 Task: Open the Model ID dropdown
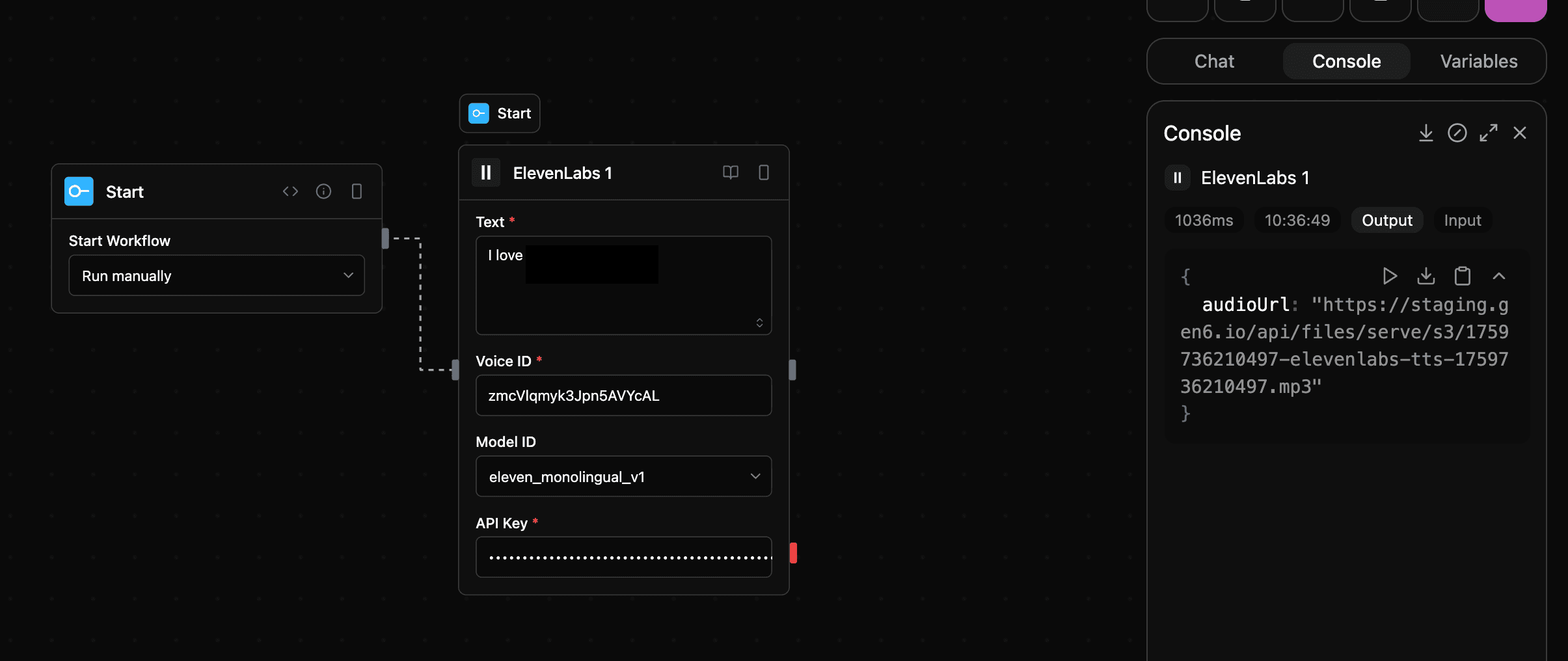[623, 476]
